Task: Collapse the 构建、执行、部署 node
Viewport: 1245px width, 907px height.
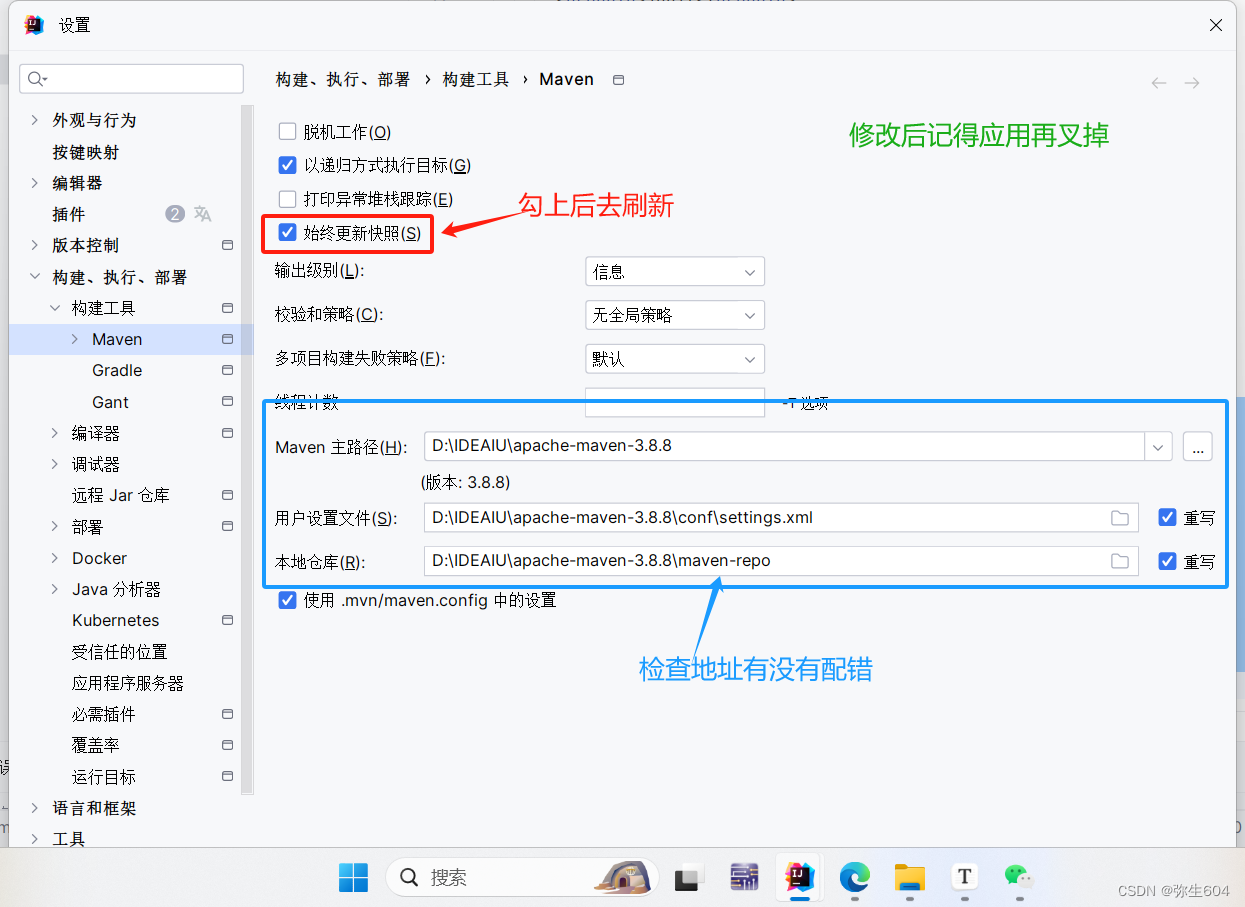Action: [x=35, y=277]
